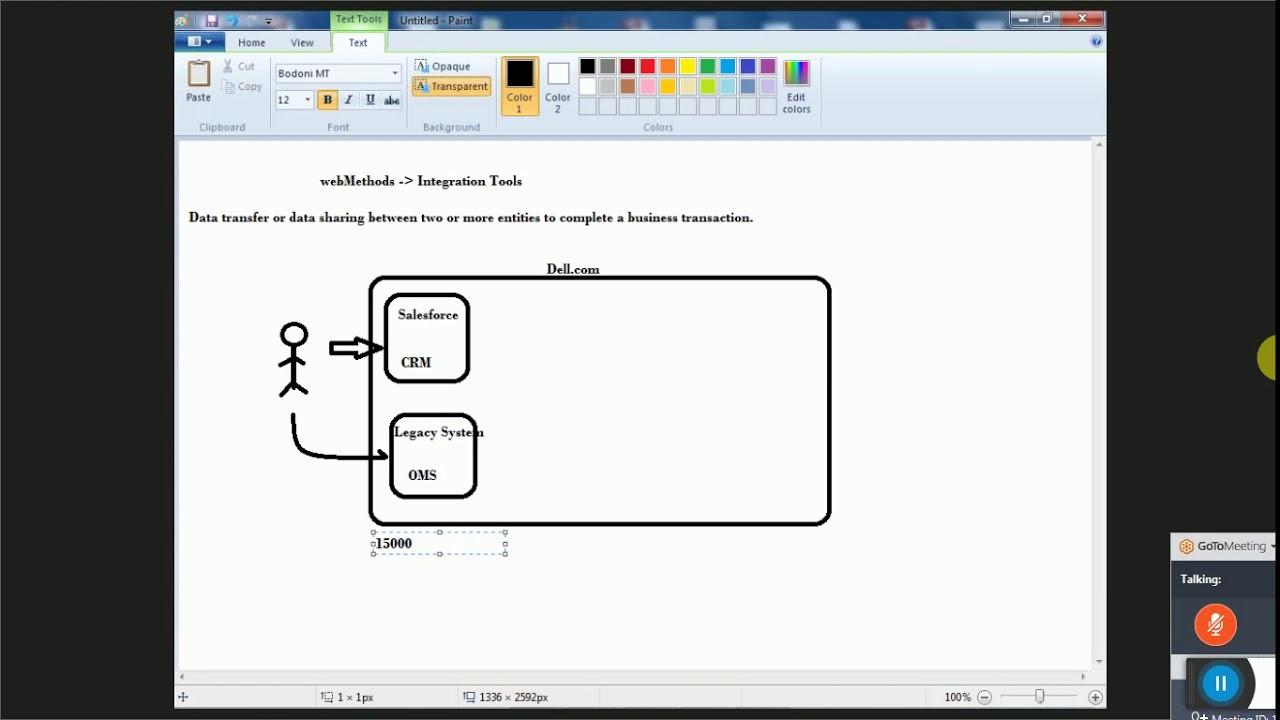1280x720 pixels.
Task: Pick the gold color swatch
Action: click(668, 87)
